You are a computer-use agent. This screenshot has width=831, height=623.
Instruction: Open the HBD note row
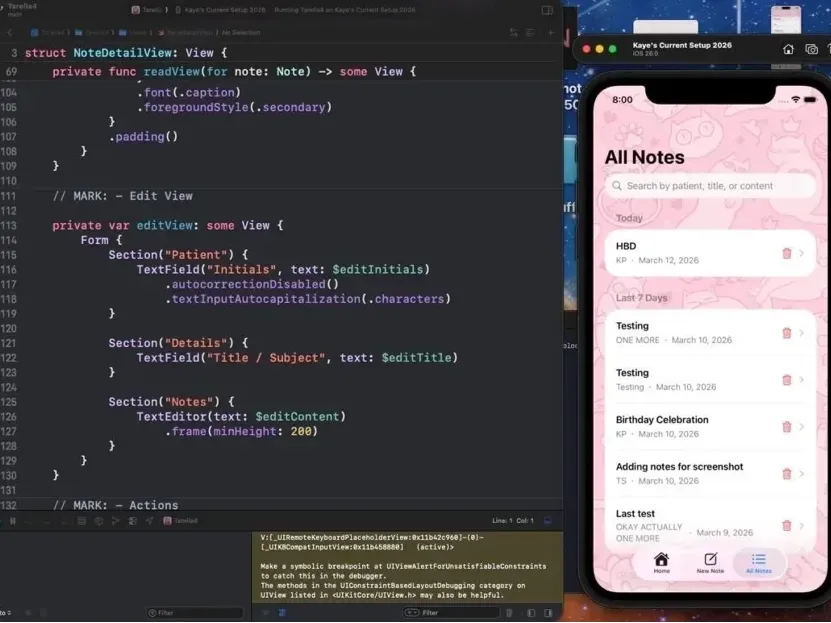(710, 253)
